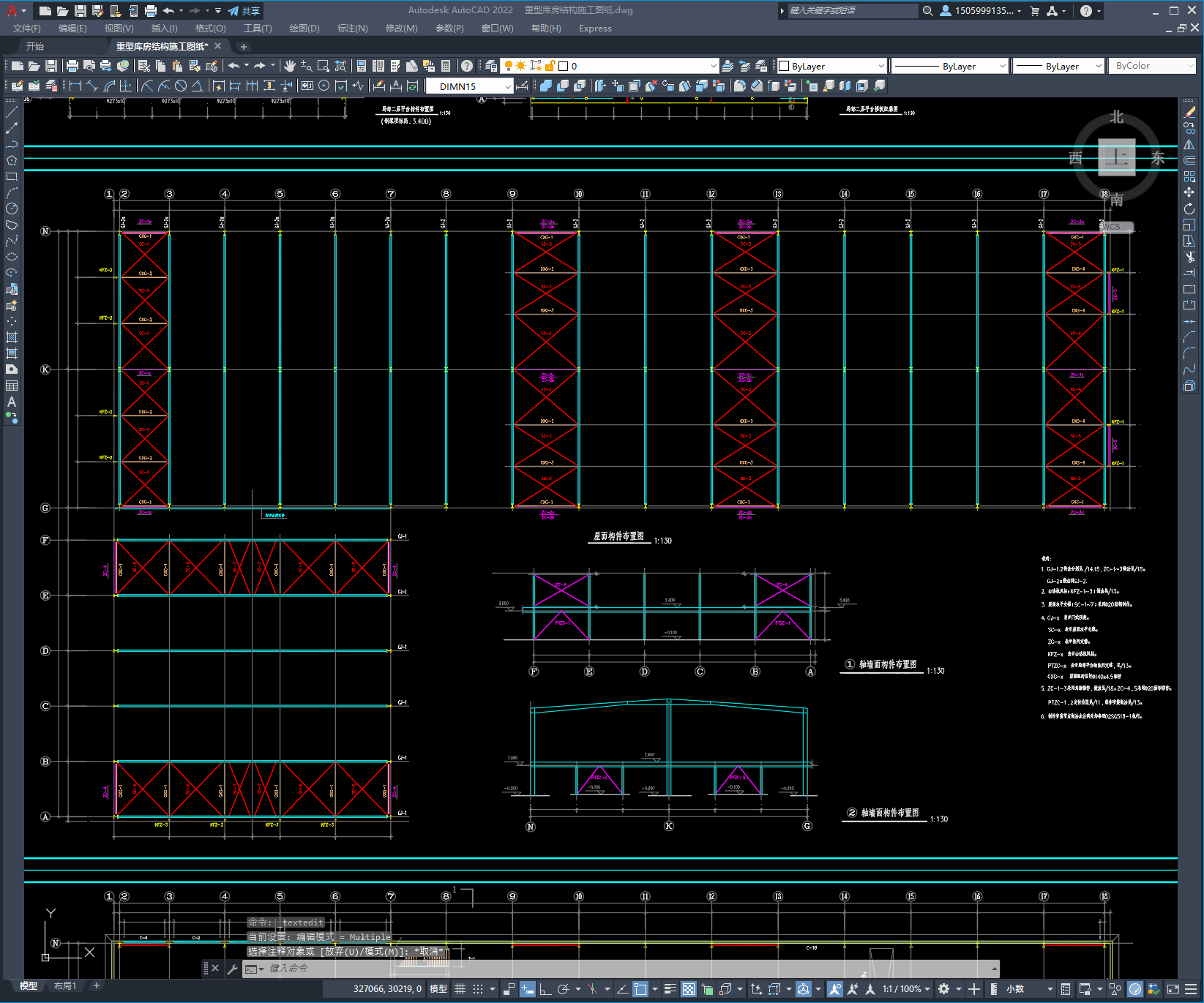Select the Linear dimension tool
The height and width of the screenshot is (1003, 1204).
pyautogui.click(x=75, y=86)
